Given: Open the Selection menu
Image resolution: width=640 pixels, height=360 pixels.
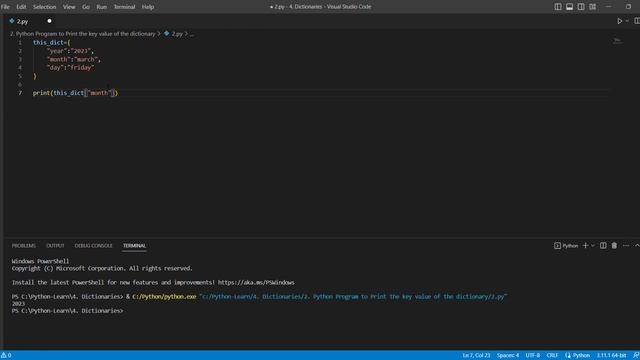Looking at the screenshot, I should point(44,7).
